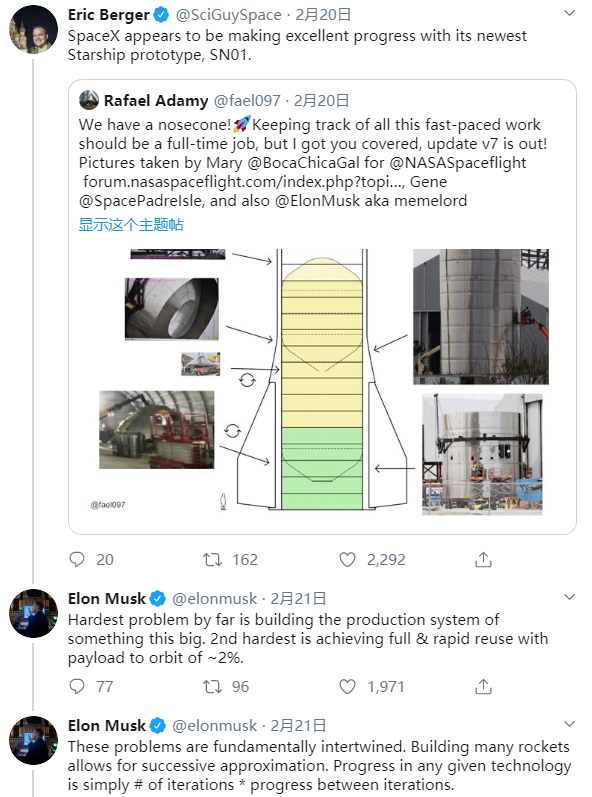Screen dimensions: 592x797
Task: Open Eric Berger's profile avatar
Action: coord(33,29)
